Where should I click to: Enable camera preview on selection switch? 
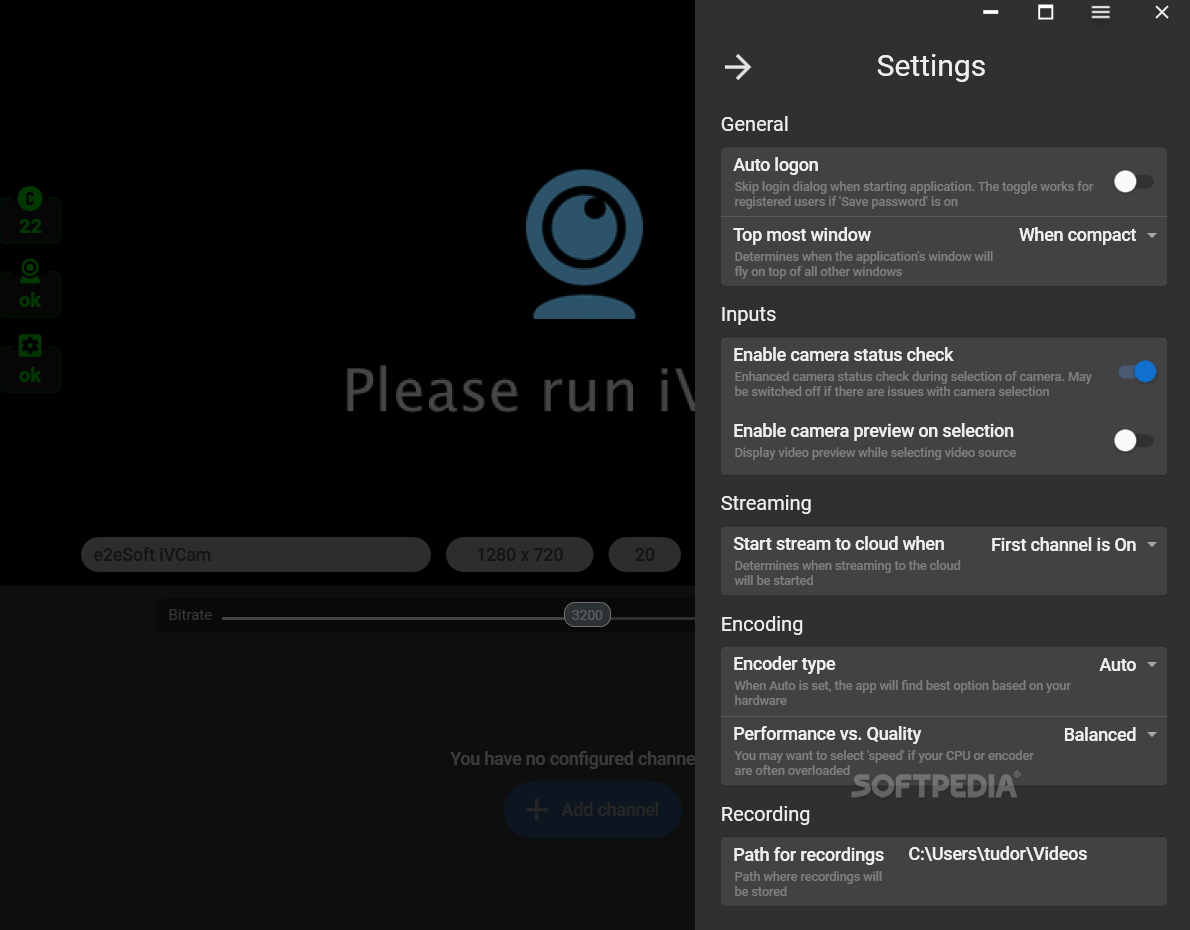1134,440
